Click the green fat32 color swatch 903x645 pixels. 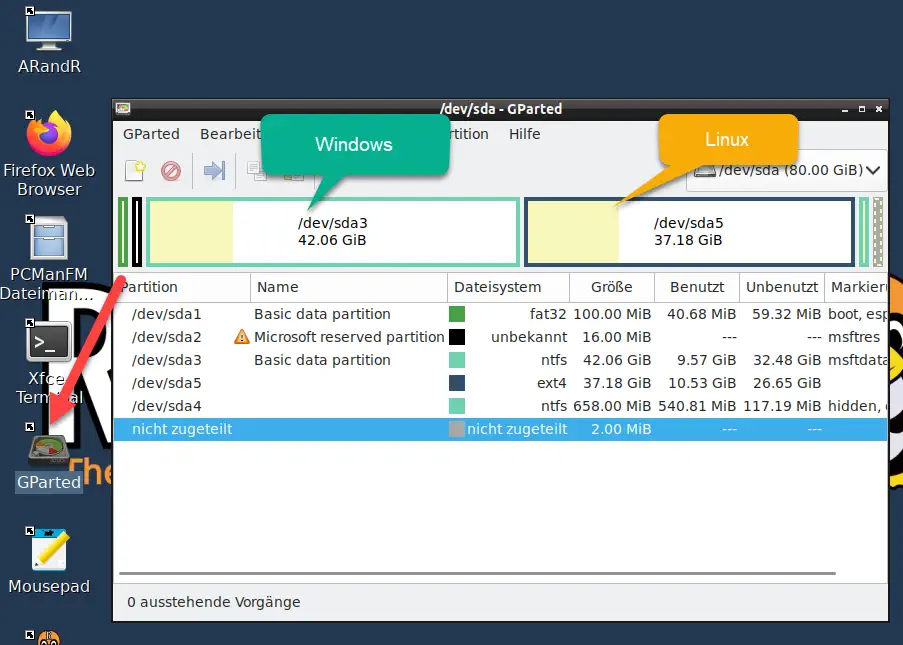click(457, 314)
